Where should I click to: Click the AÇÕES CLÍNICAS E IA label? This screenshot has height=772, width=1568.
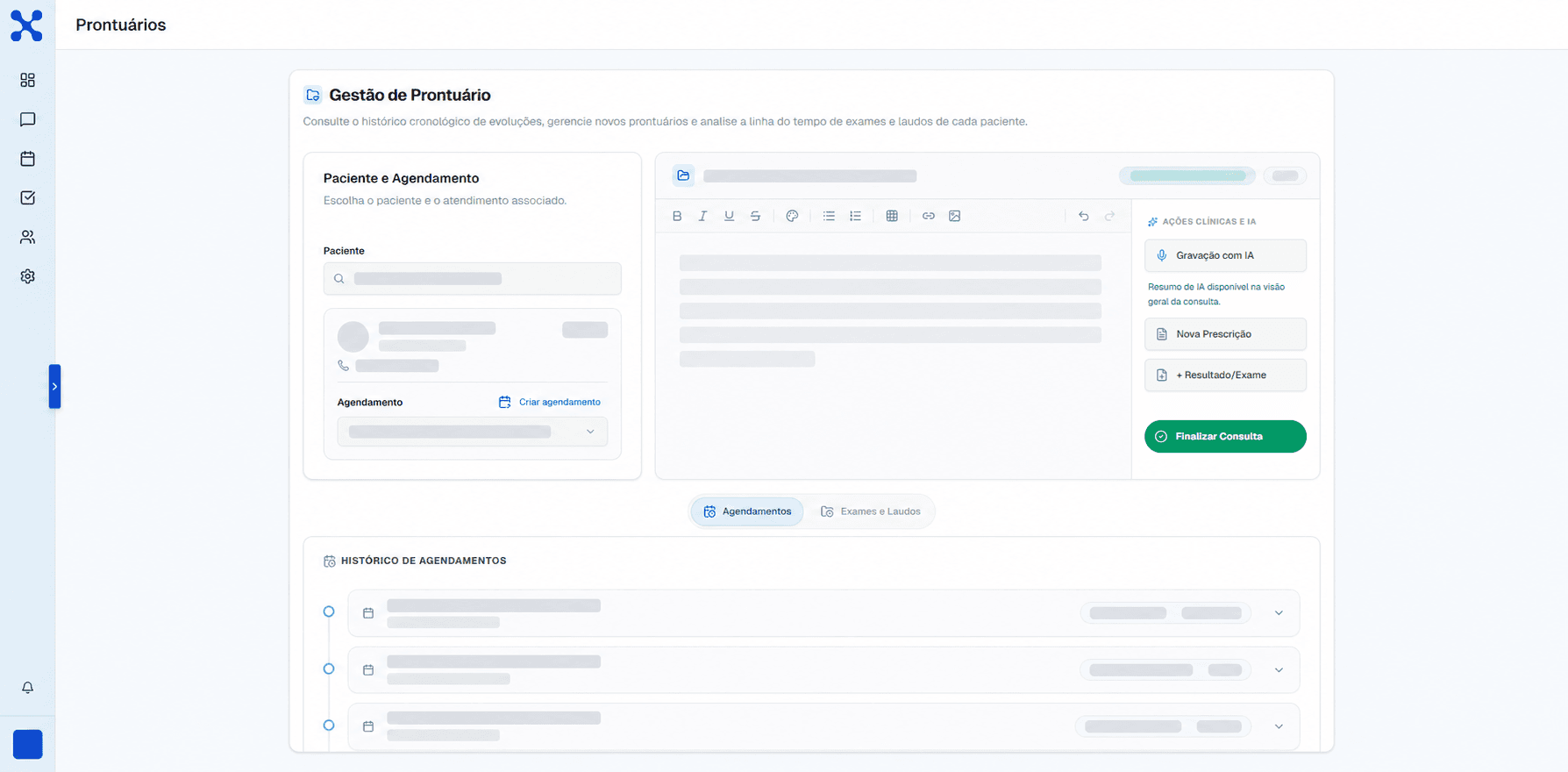click(1208, 222)
